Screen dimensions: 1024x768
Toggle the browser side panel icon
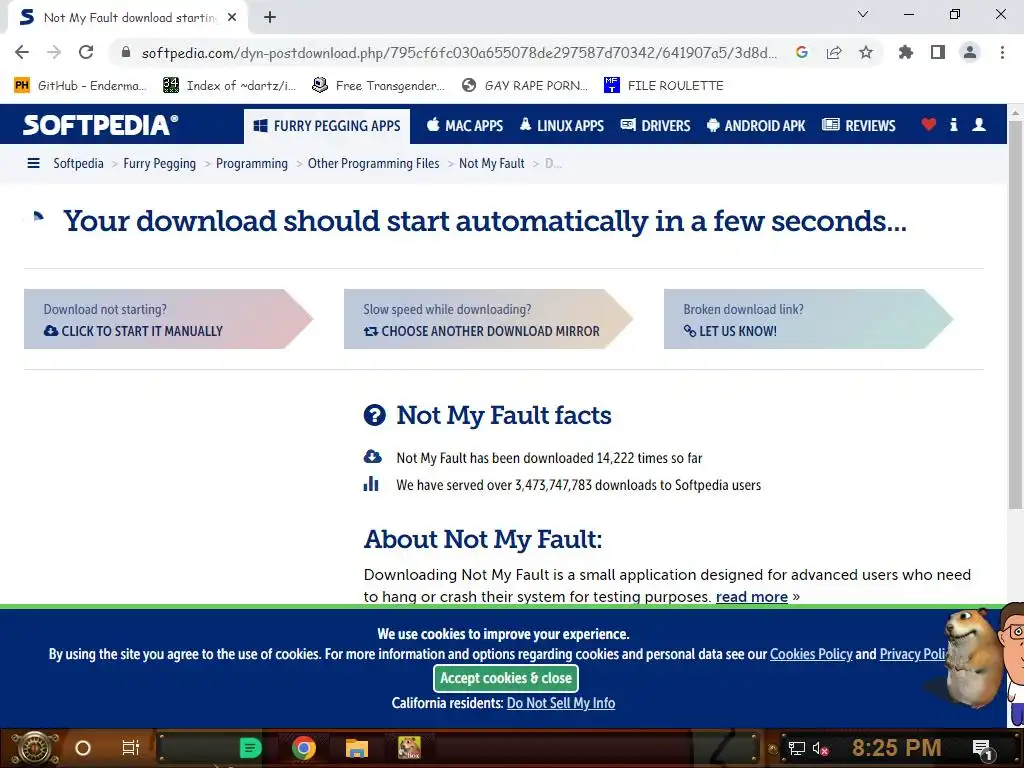(938, 52)
